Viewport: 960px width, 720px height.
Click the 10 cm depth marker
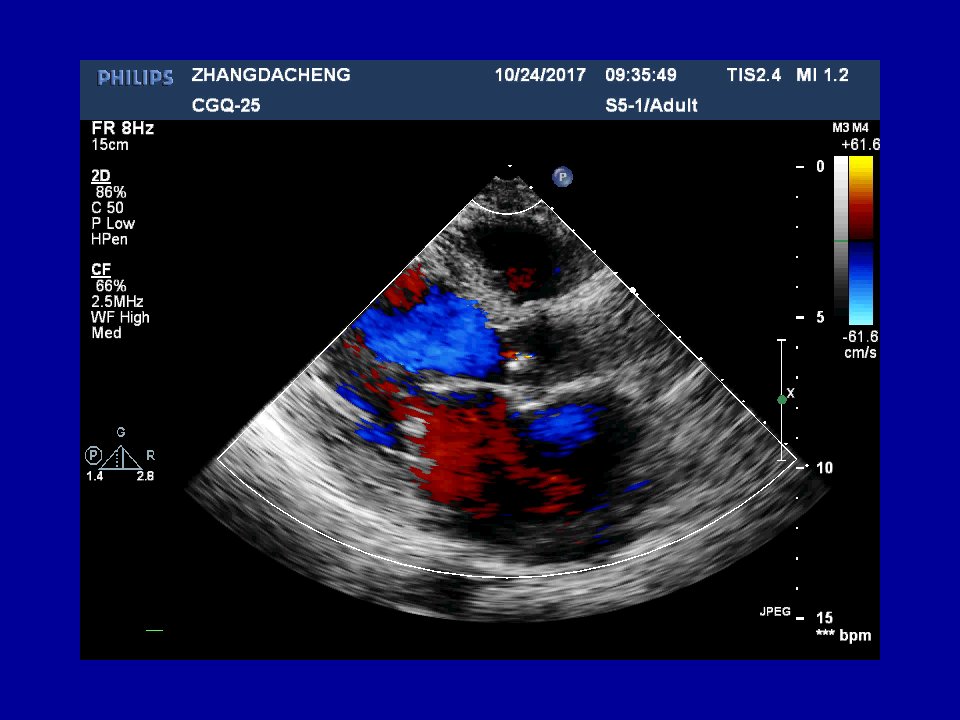tap(824, 468)
